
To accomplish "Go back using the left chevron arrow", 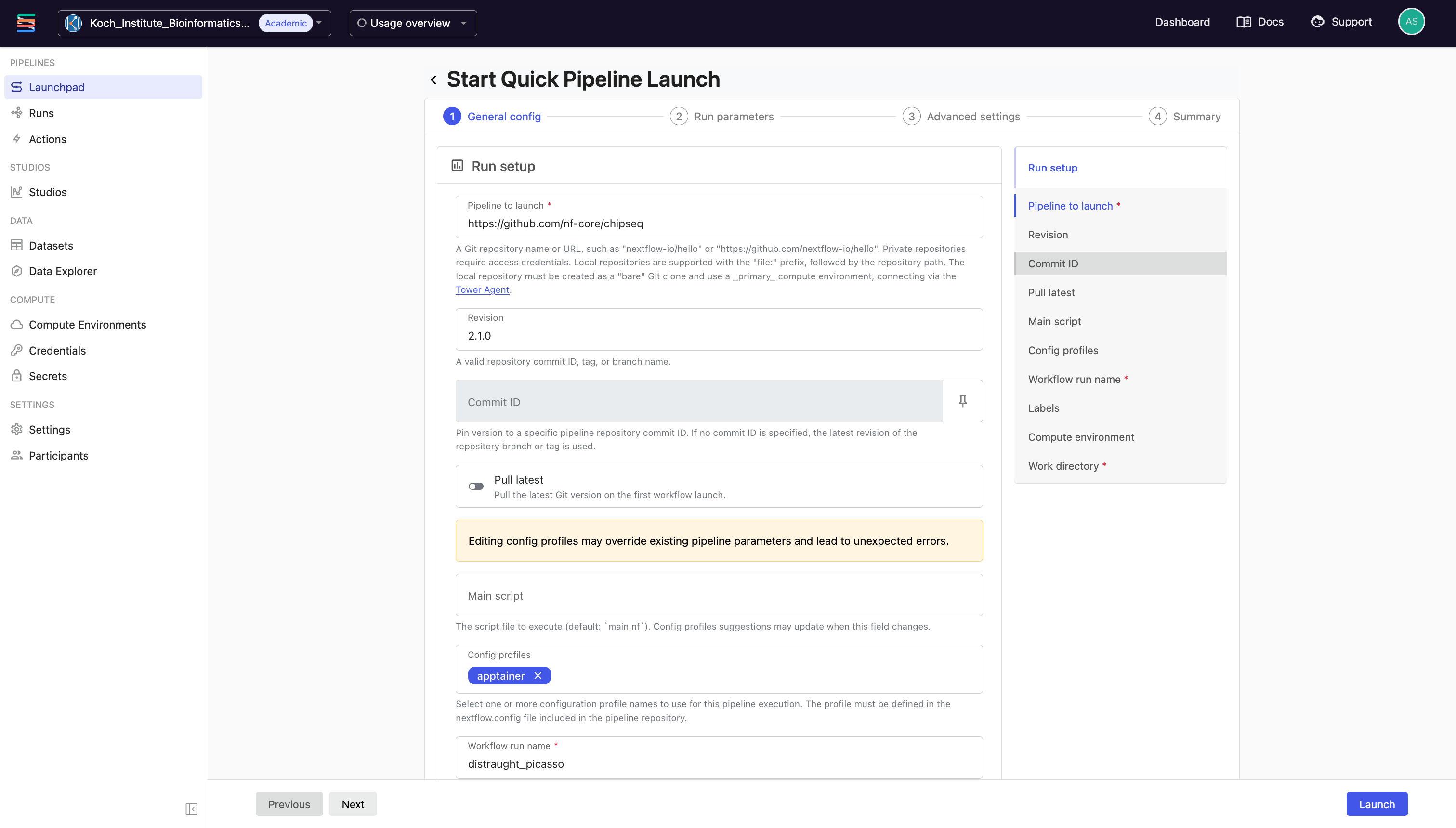I will tap(433, 80).
